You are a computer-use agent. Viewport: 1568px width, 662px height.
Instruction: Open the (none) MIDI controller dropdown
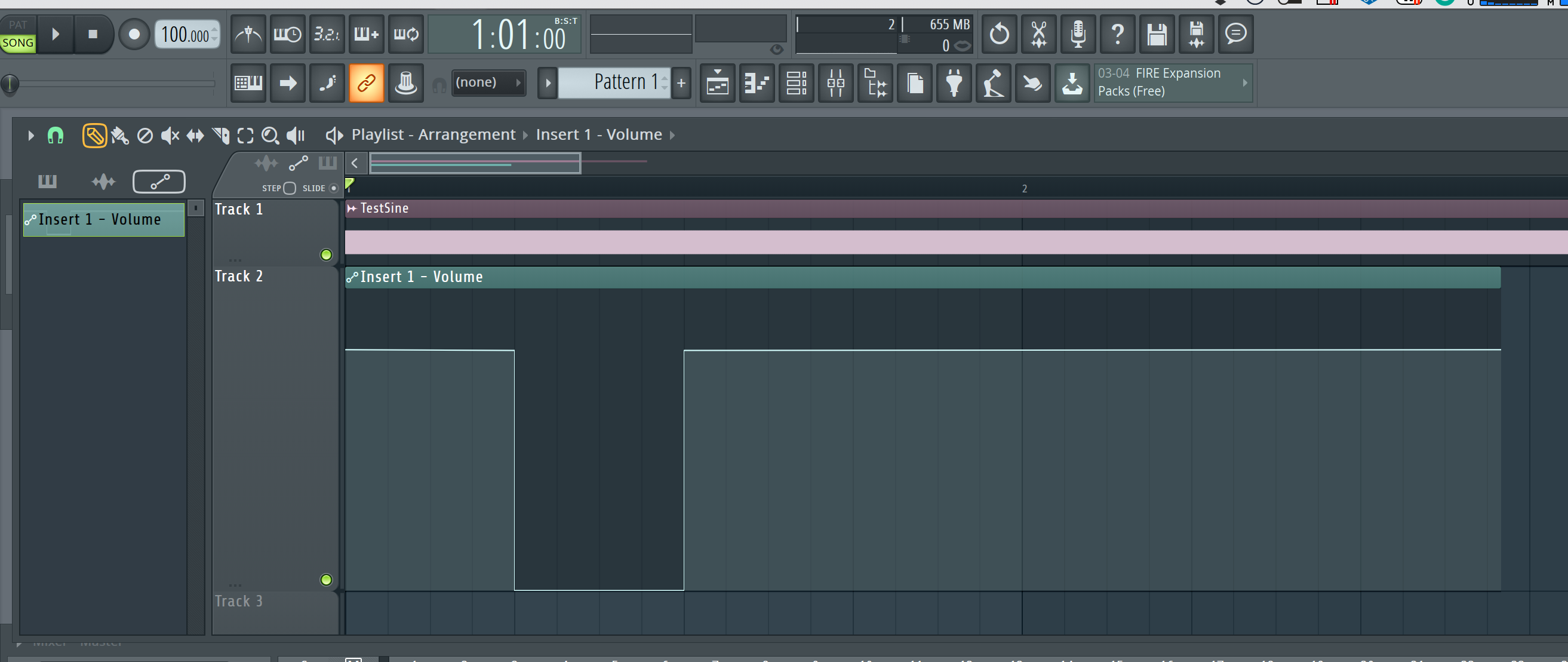point(489,82)
